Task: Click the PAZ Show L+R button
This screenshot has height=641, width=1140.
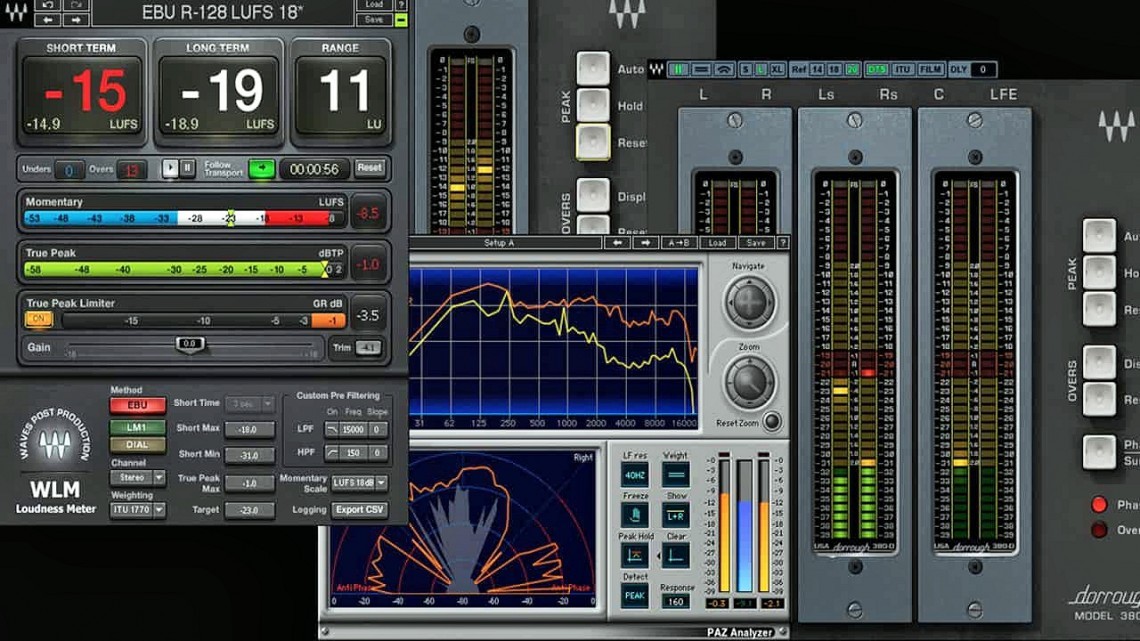Action: coord(675,515)
